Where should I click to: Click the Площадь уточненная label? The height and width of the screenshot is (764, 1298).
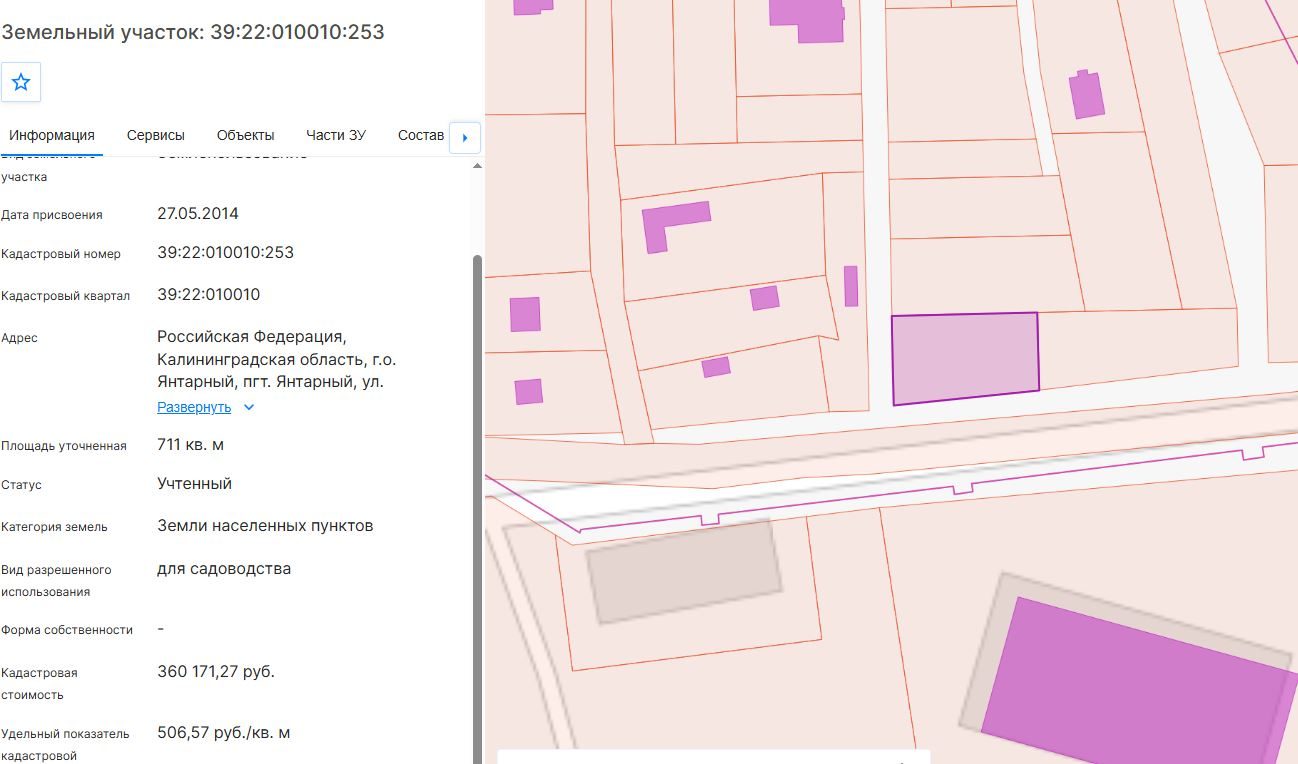(x=64, y=446)
